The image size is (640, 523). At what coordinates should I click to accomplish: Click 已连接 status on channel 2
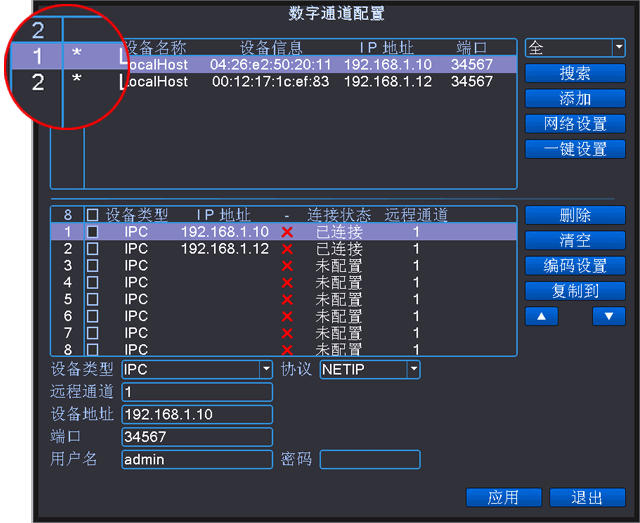pyautogui.click(x=339, y=249)
